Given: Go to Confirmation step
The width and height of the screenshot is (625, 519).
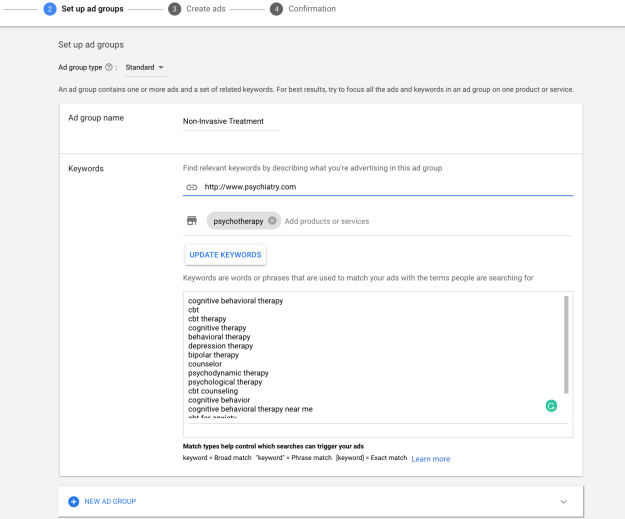Looking at the screenshot, I should point(312,9).
